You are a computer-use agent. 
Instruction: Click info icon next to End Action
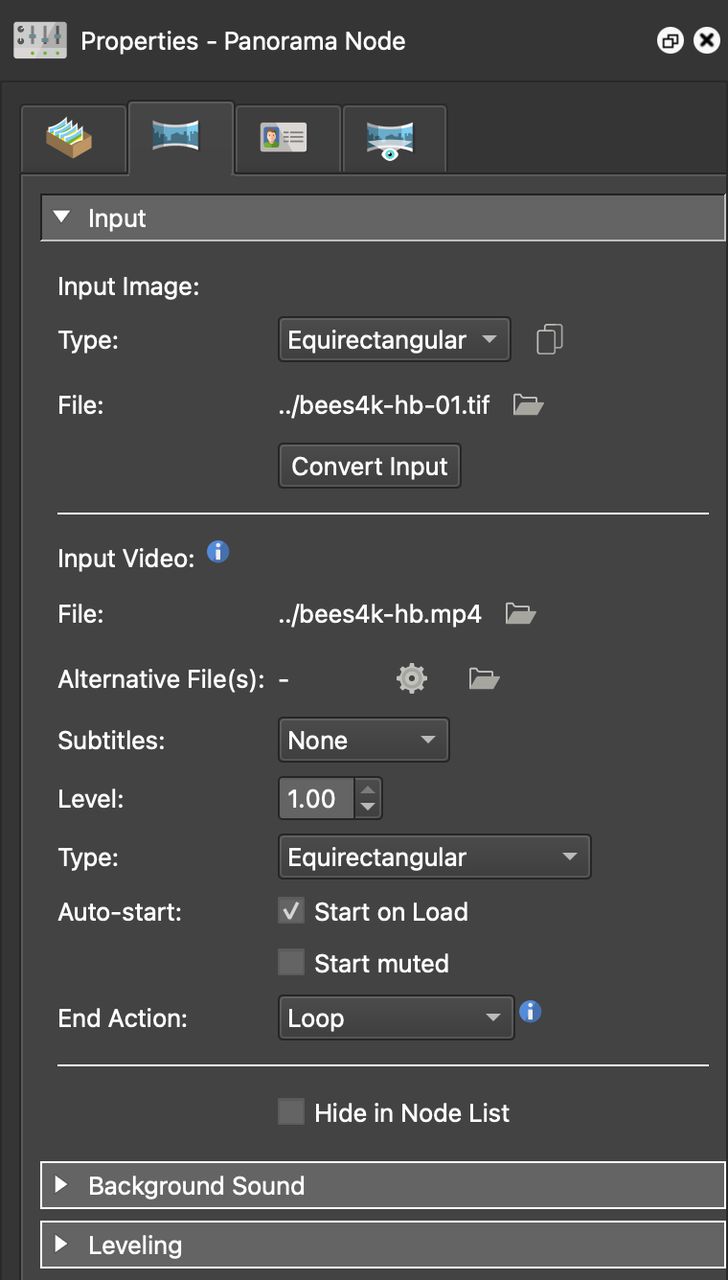[531, 1011]
